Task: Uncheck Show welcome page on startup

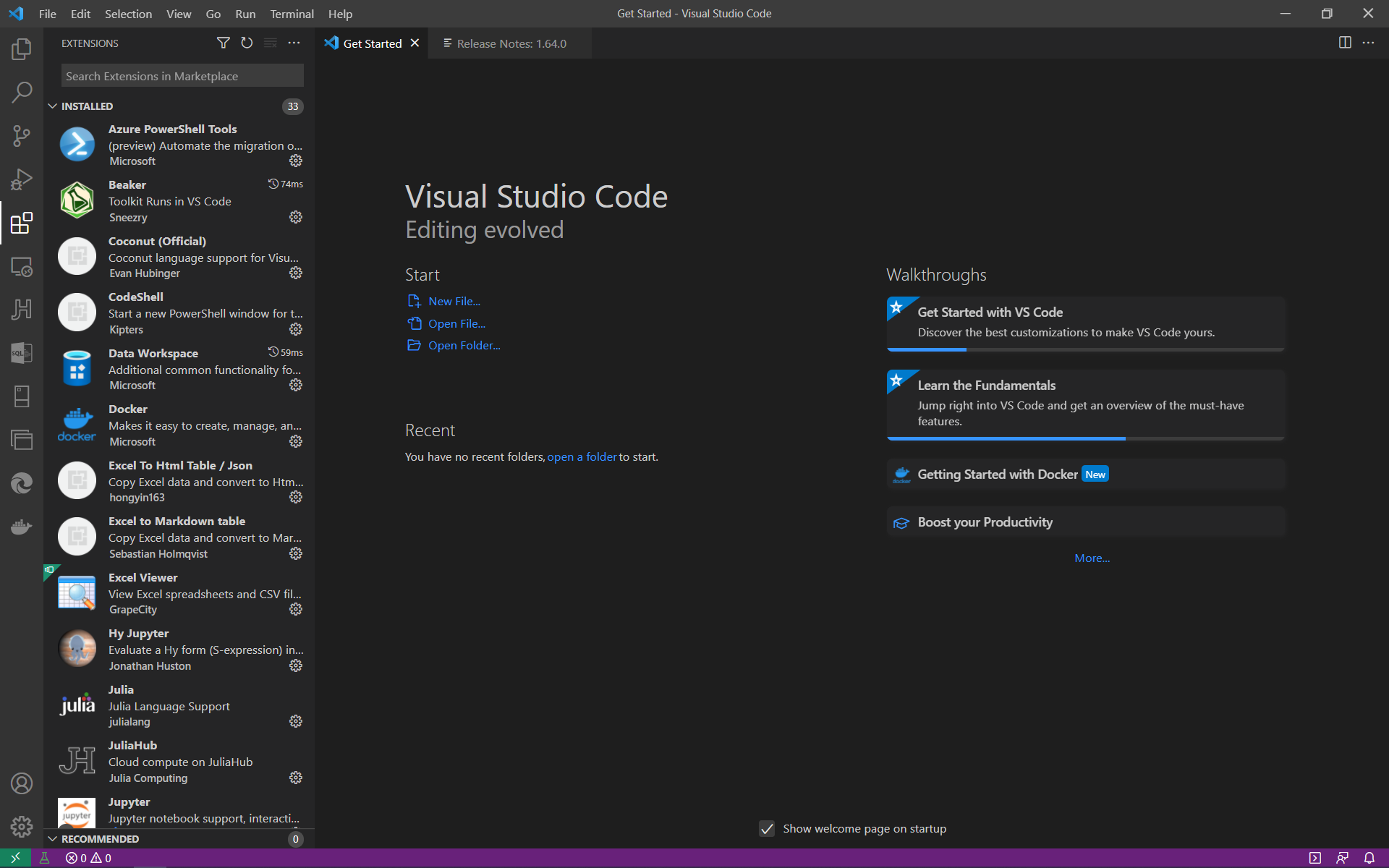Action: (767, 829)
